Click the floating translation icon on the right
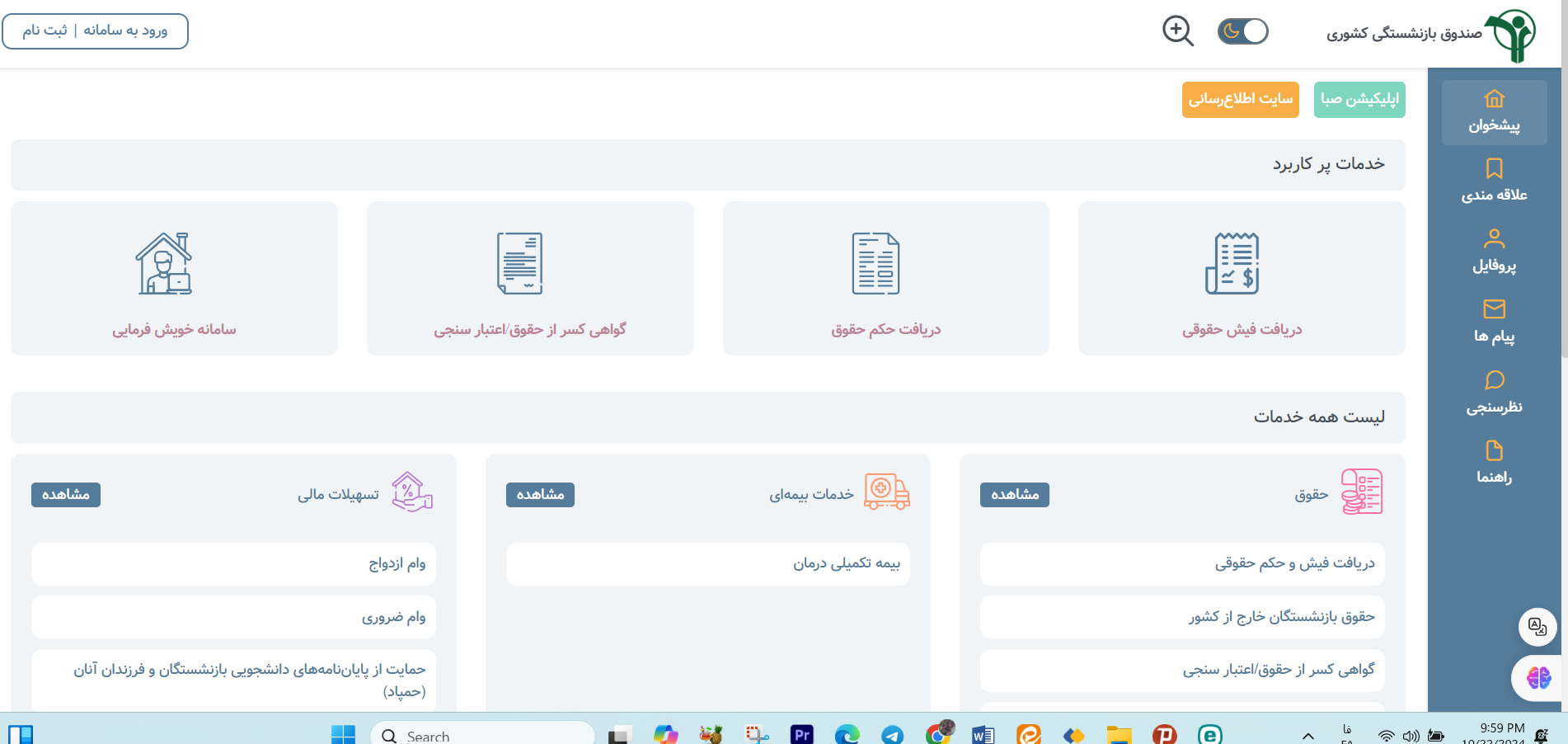Image resolution: width=1568 pixels, height=744 pixels. pos(1537,627)
